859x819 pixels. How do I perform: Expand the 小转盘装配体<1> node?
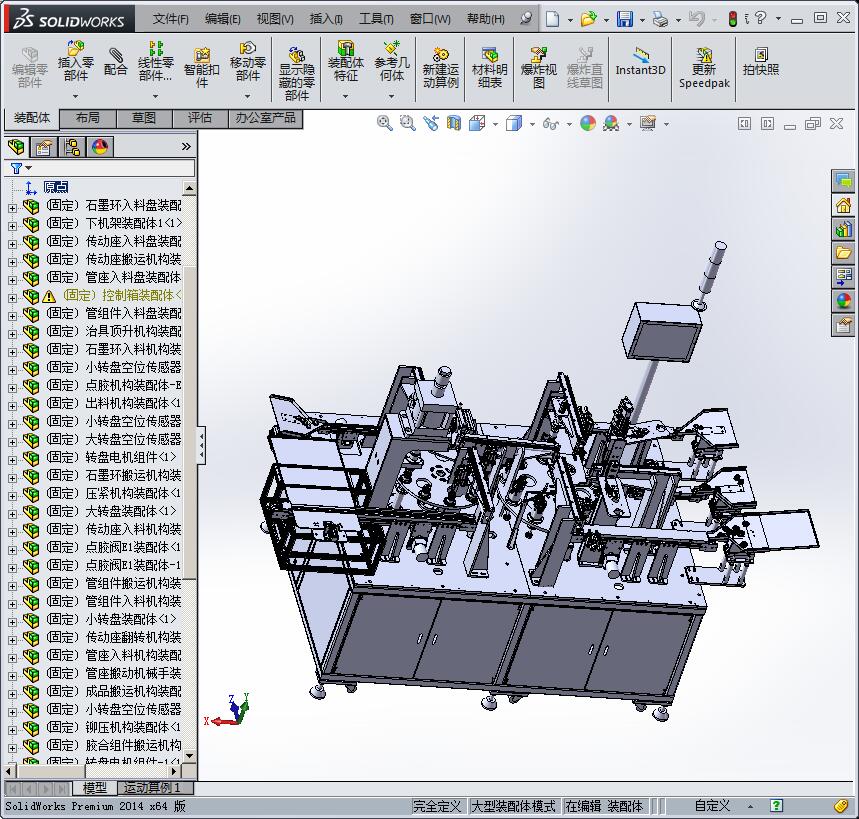pos(12,622)
